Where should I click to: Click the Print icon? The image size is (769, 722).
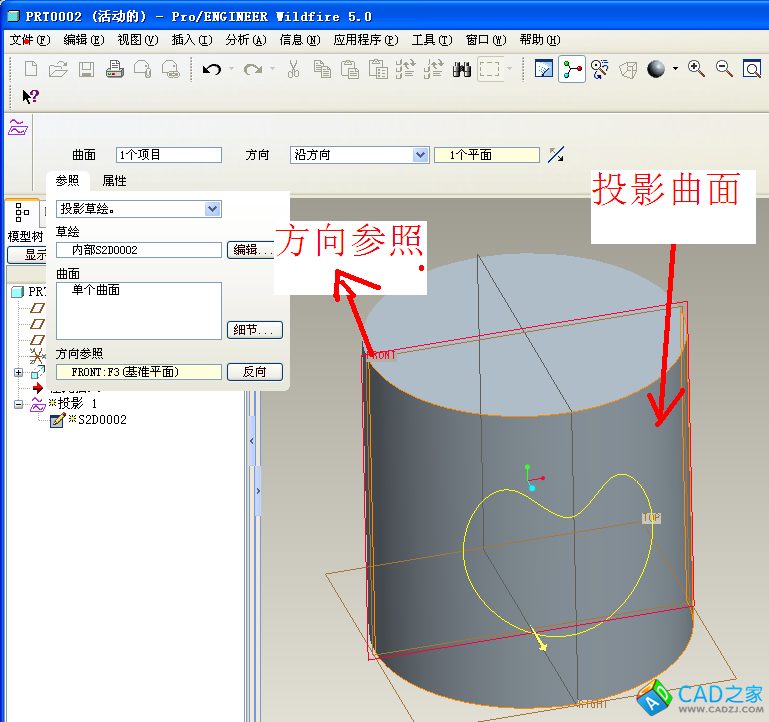(x=115, y=69)
